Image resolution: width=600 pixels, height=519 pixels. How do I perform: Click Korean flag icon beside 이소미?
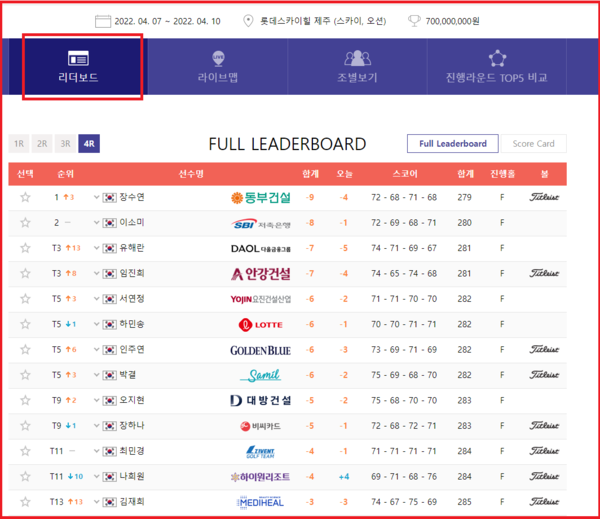coord(109,223)
